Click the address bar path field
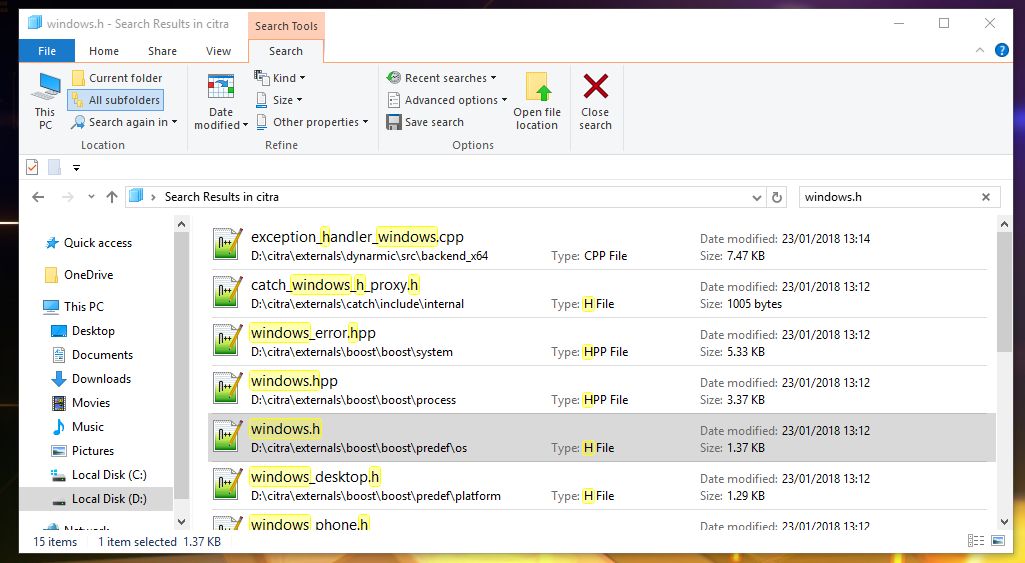 (445, 197)
